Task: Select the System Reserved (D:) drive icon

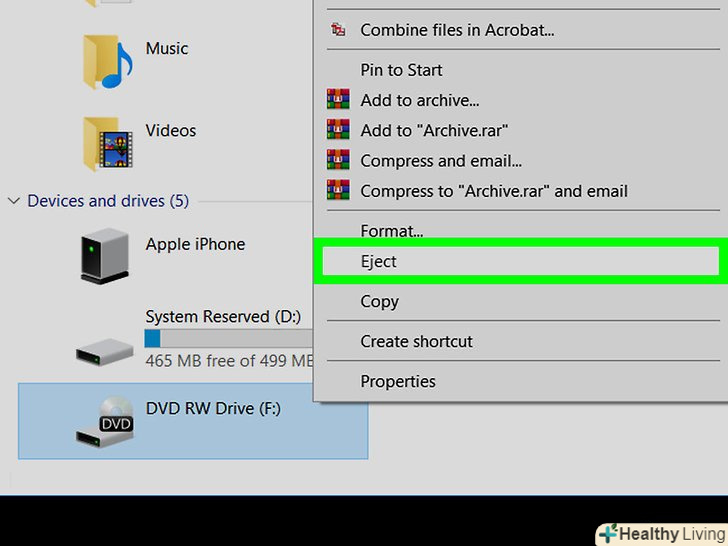Action: pyautogui.click(x=104, y=352)
